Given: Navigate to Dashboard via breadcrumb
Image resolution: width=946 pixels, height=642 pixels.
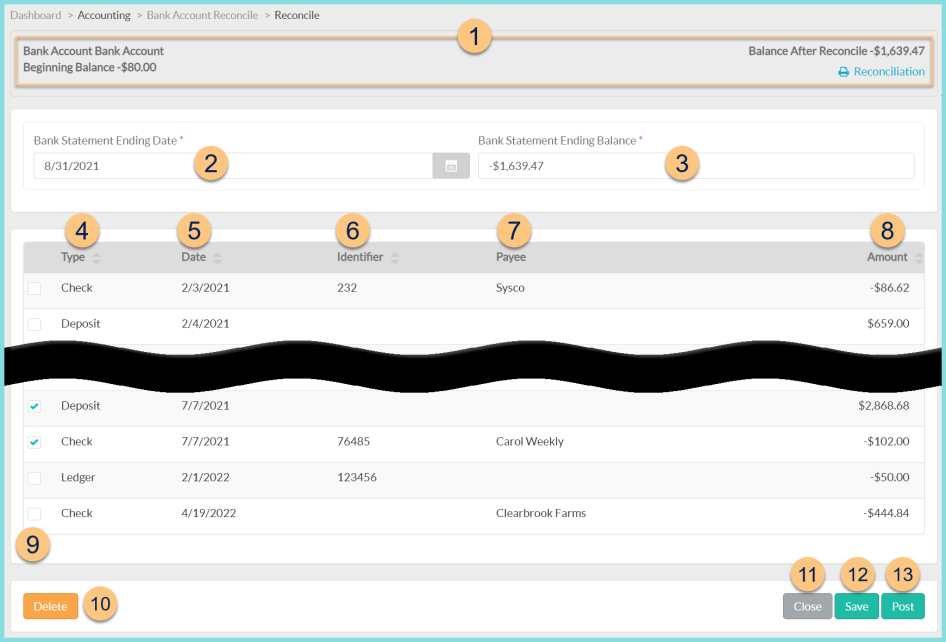Looking at the screenshot, I should [x=35, y=15].
